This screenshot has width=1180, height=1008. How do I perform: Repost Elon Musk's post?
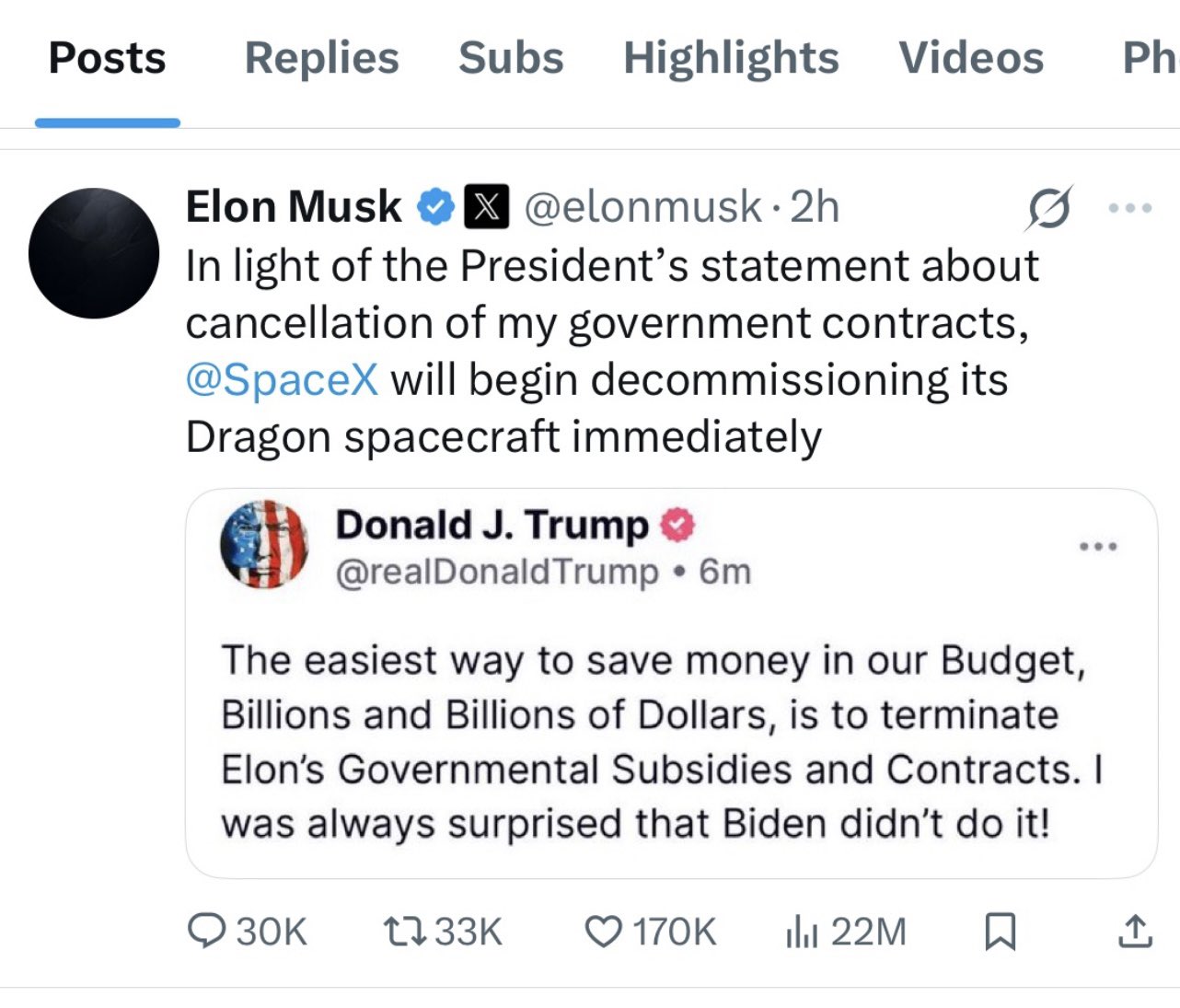pos(403,931)
